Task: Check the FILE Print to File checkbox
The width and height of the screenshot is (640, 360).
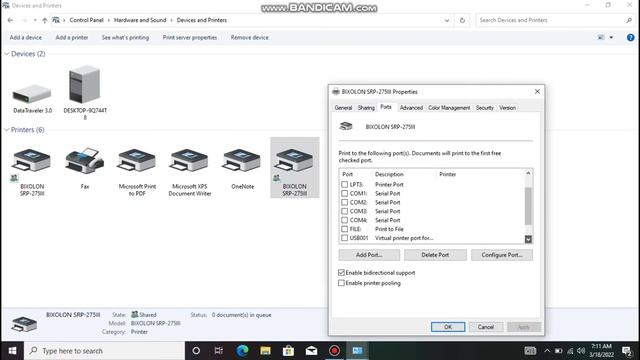Action: [x=344, y=229]
